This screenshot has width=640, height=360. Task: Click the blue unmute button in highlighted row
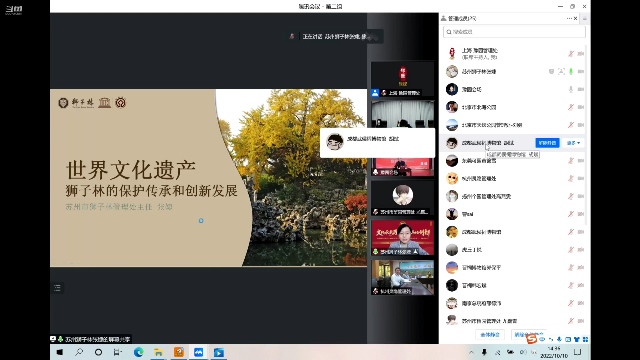547,143
